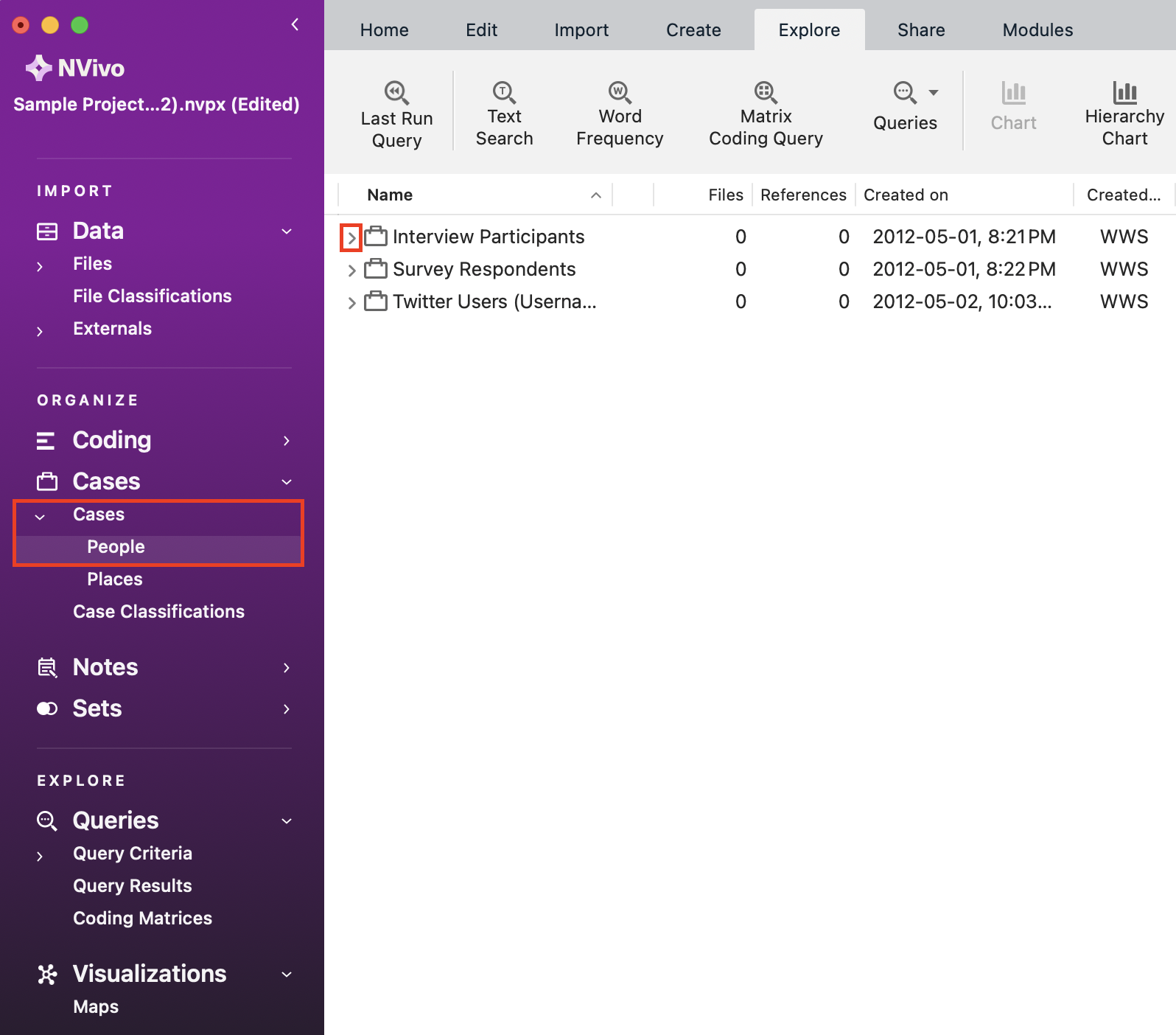1176x1035 pixels.
Task: Open Externals in the sidebar
Action: point(112,328)
